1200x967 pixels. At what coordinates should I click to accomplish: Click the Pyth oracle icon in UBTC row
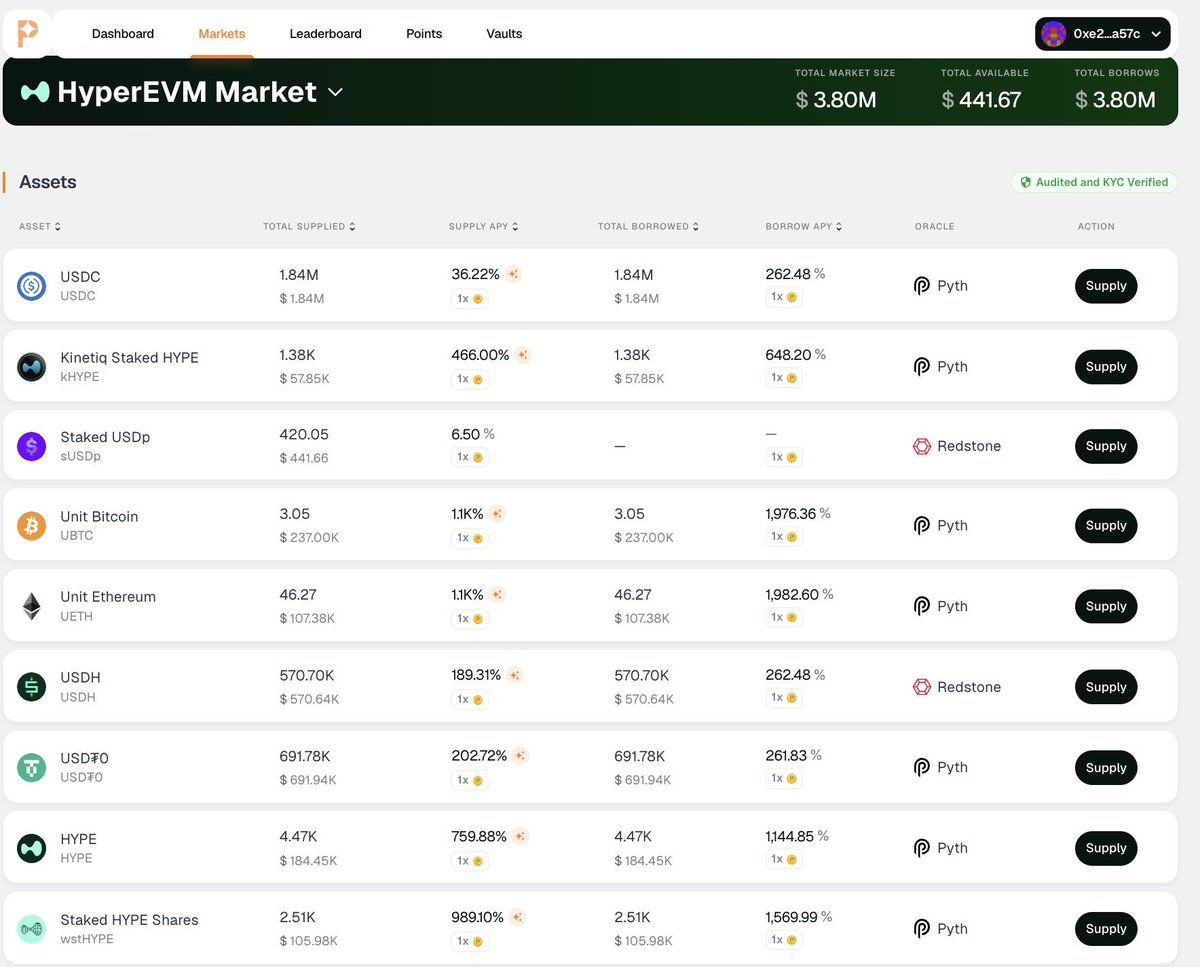click(922, 526)
